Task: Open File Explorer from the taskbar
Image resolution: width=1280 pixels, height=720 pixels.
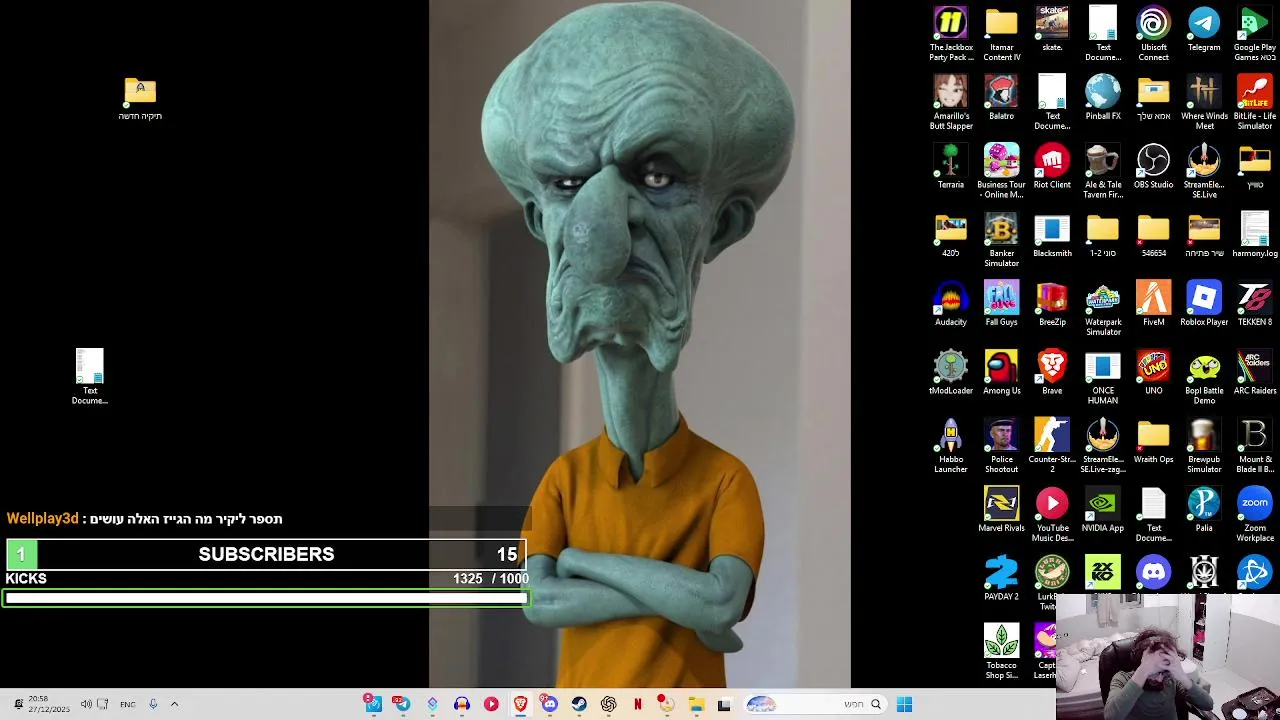Action: (696, 704)
